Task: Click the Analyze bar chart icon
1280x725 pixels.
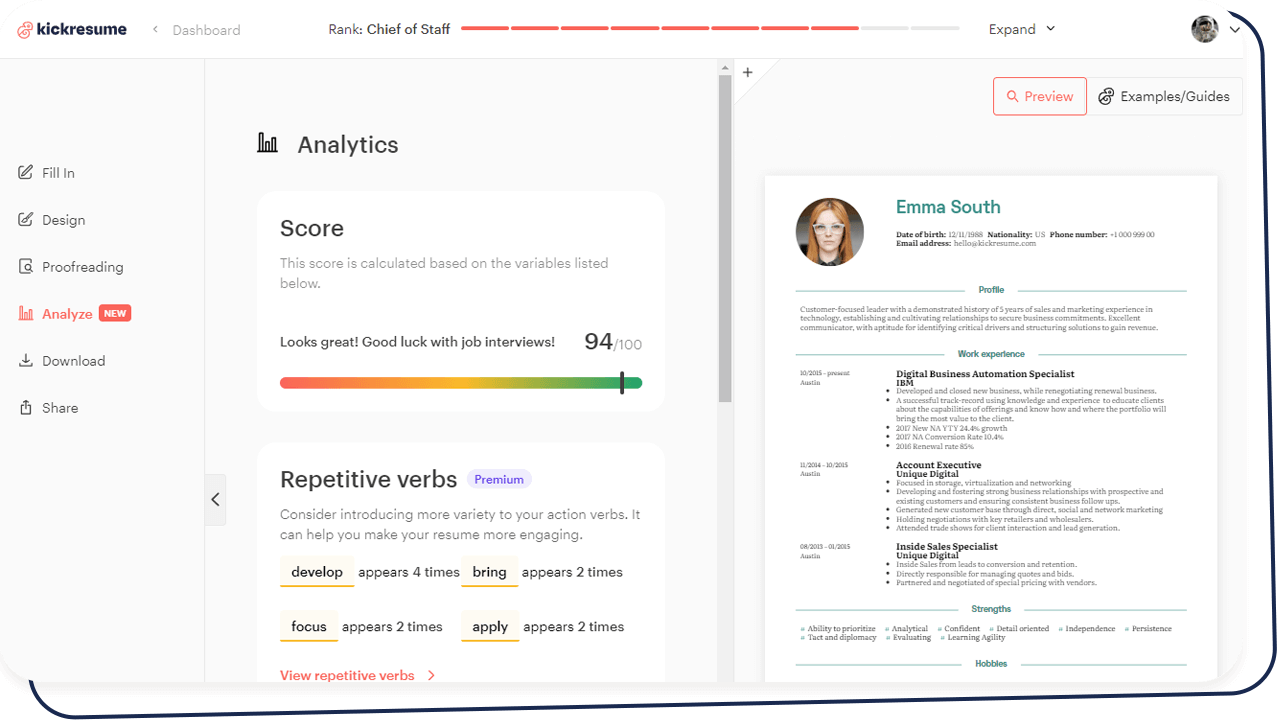Action: click(26, 314)
